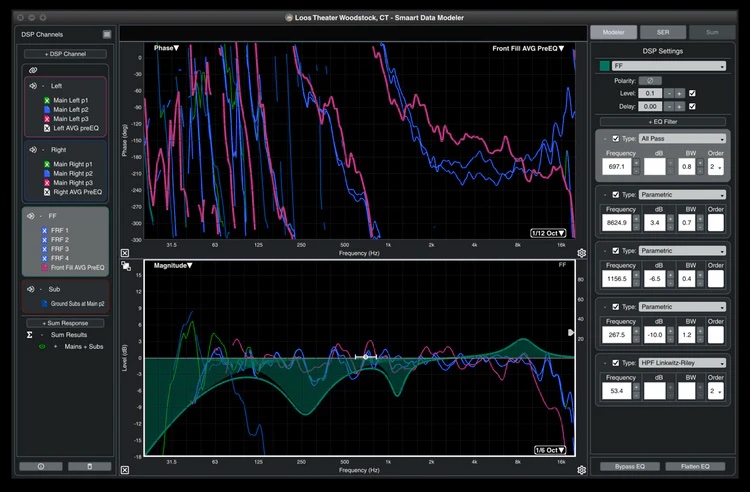Disable the All Pass filter checkbox
Image resolution: width=750 pixels, height=492 pixels.
pyautogui.click(x=616, y=138)
